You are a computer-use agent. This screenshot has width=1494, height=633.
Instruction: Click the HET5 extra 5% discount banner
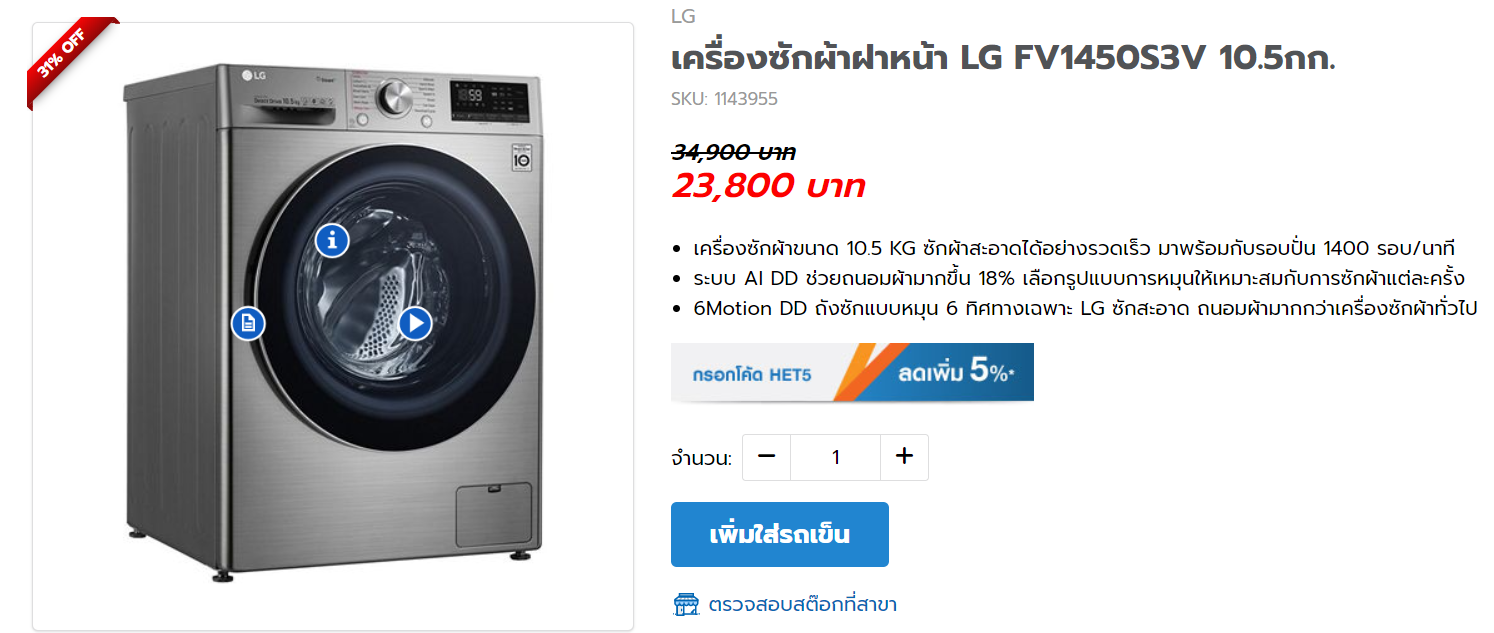852,372
